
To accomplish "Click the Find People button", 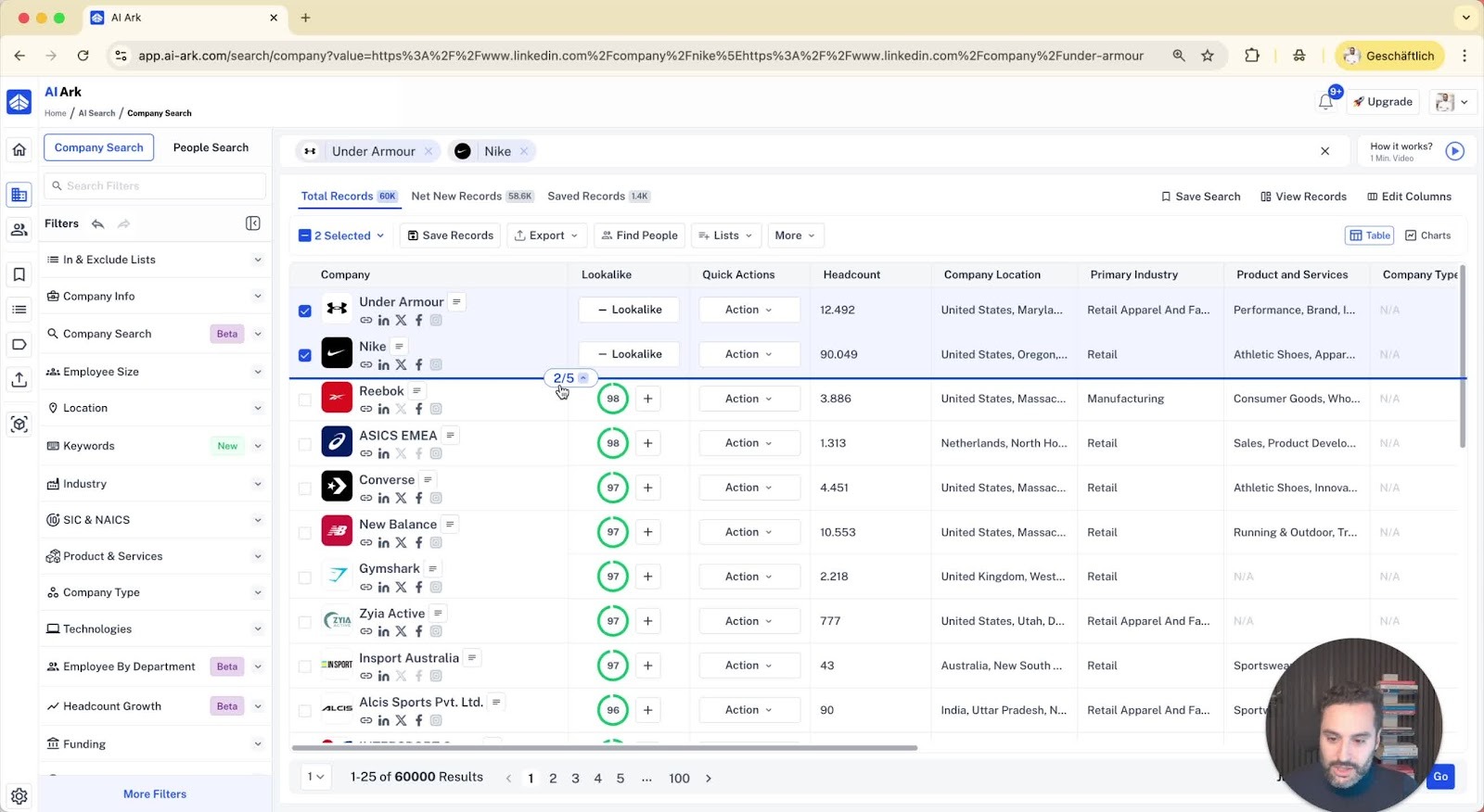I will pos(639,235).
